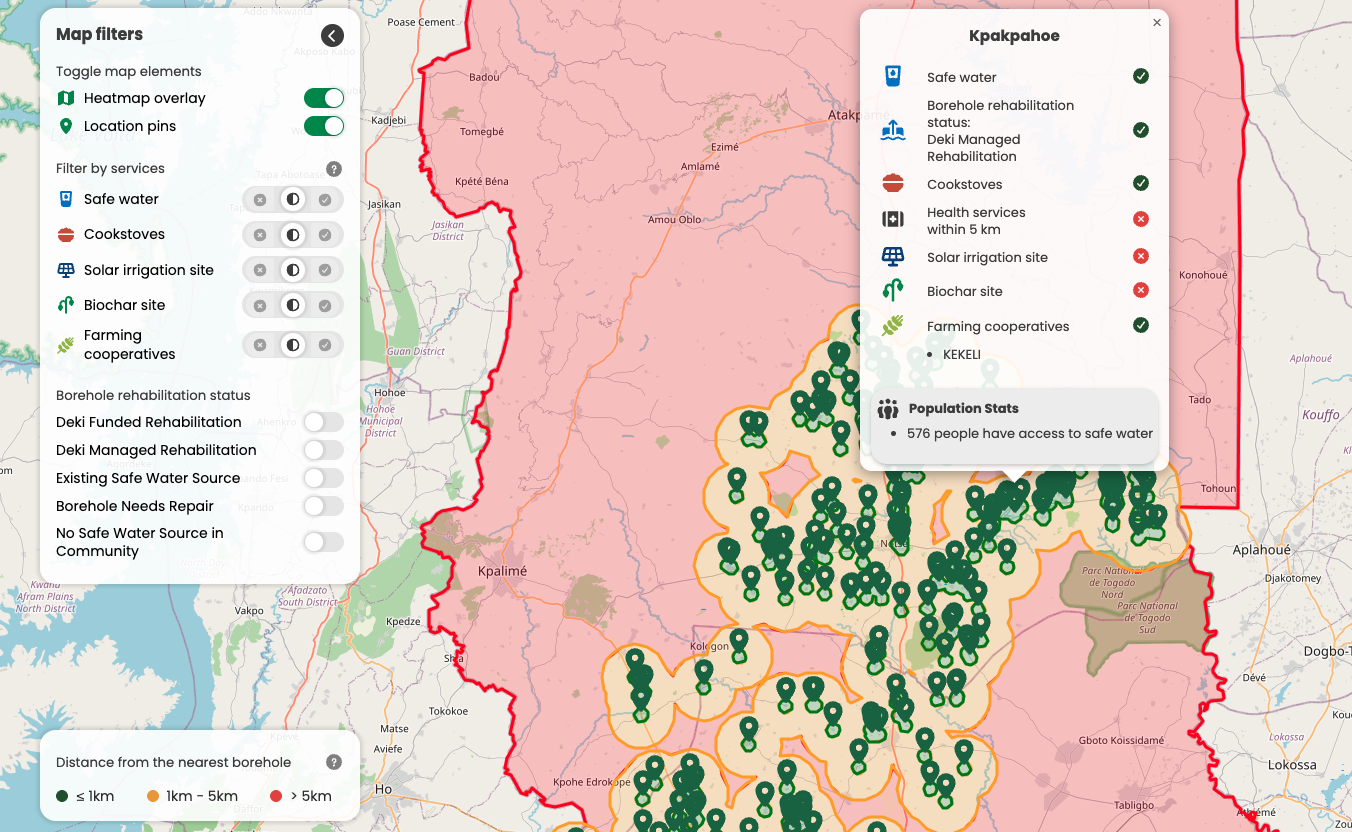This screenshot has width=1352, height=832.
Task: Click the Biochar site plant icon in filters
Action: (x=66, y=305)
